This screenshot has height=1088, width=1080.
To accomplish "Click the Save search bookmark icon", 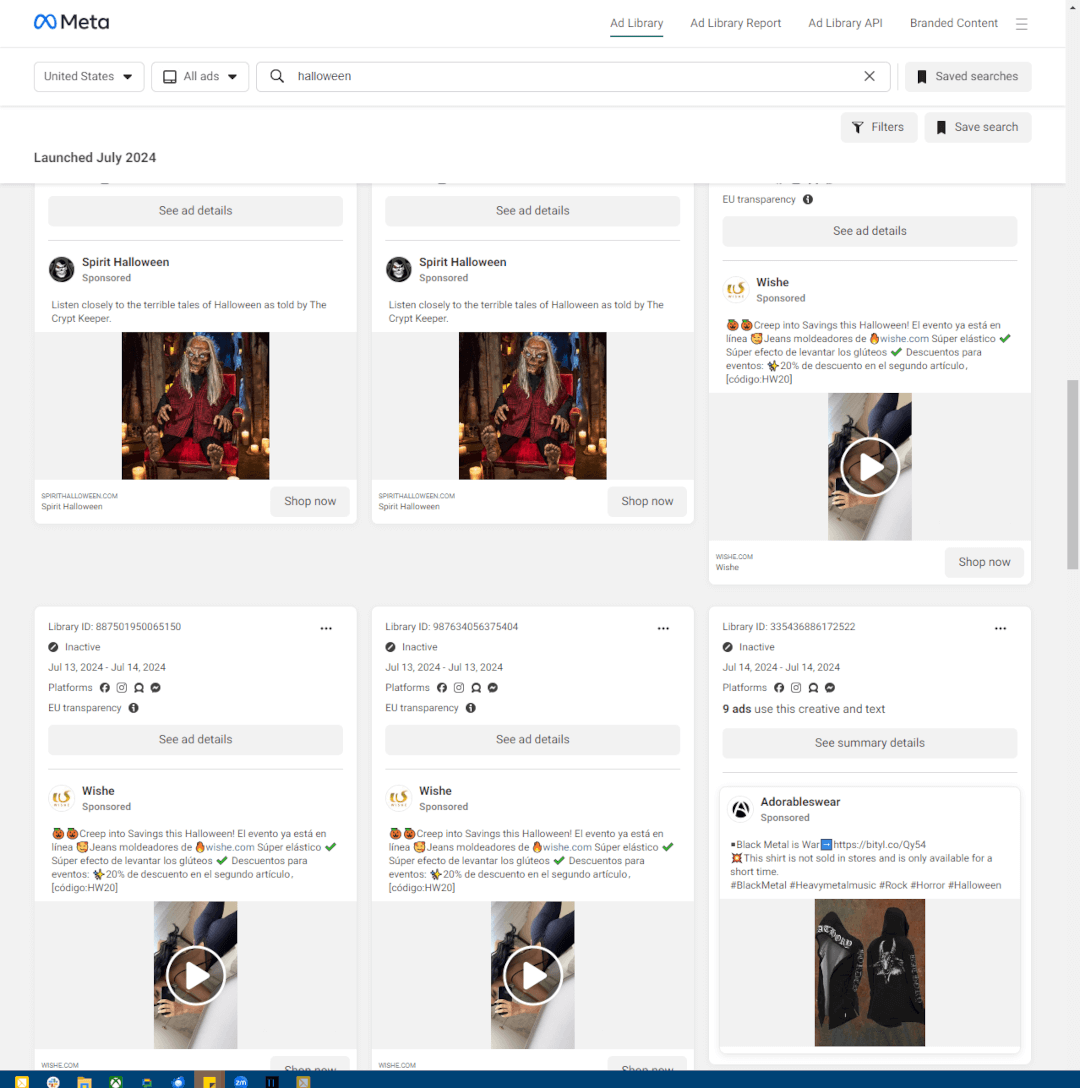I will (x=941, y=128).
